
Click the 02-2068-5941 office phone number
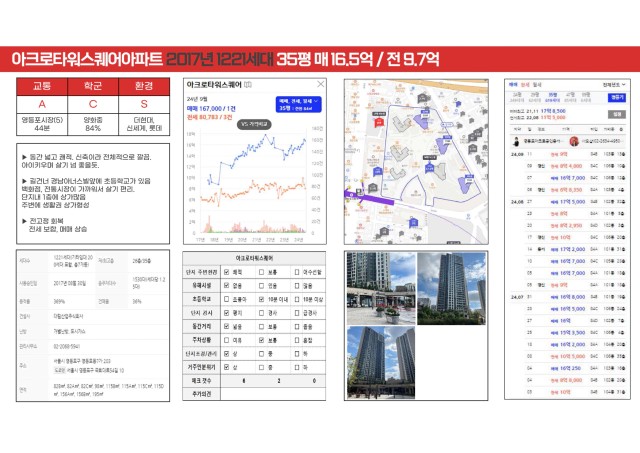tap(67, 346)
